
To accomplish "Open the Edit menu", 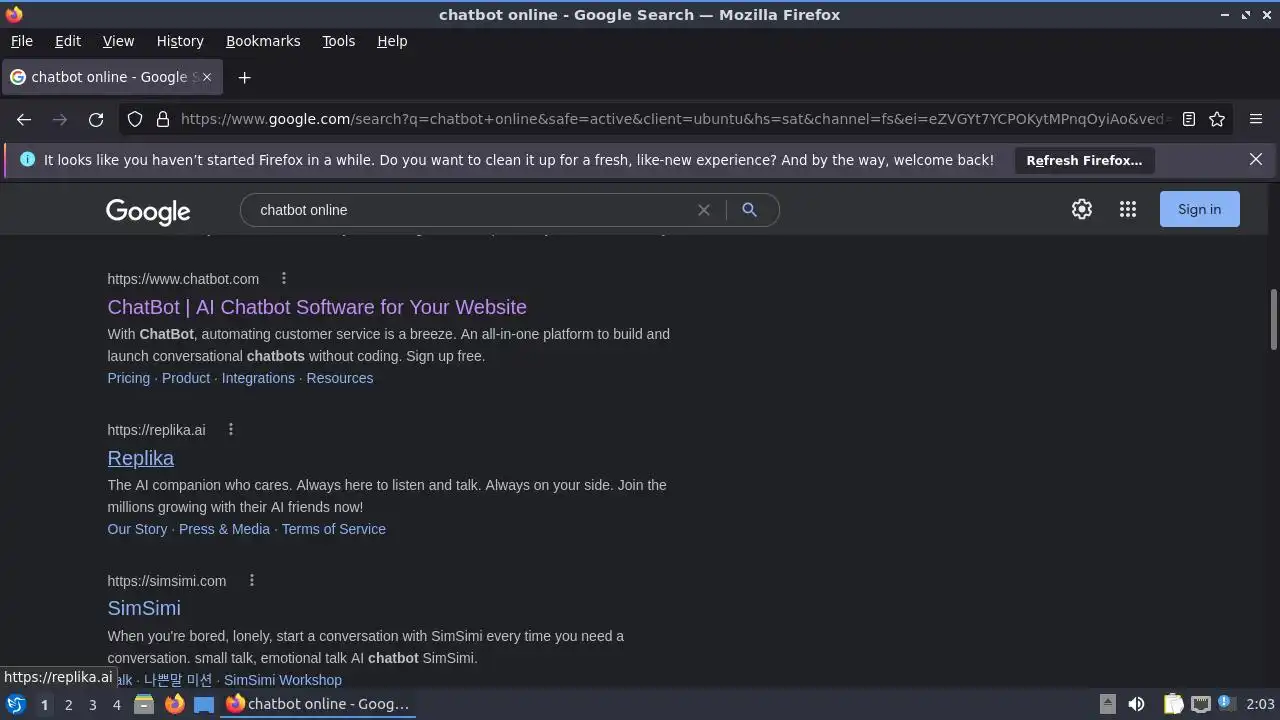I will 68,41.
